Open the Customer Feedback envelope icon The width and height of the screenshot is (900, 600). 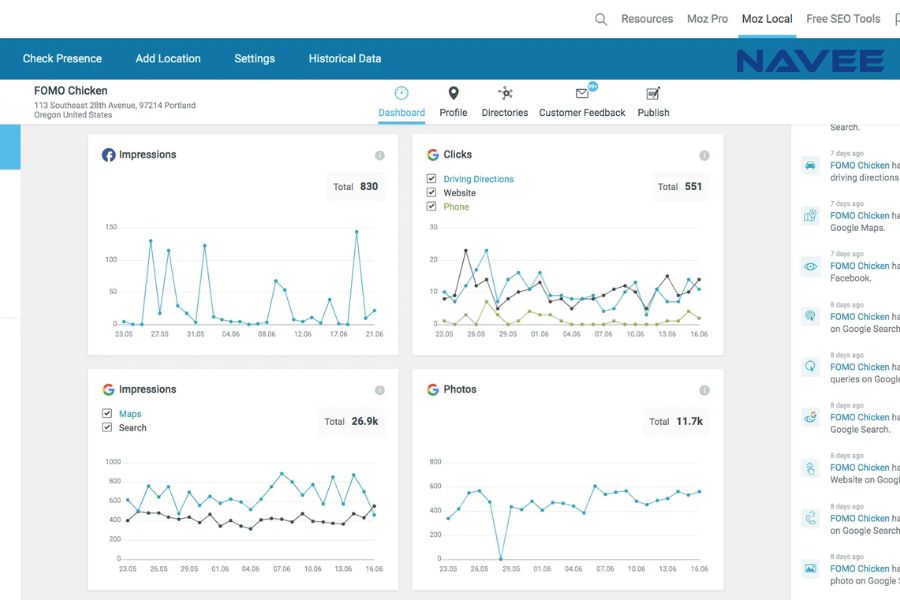[x=582, y=93]
